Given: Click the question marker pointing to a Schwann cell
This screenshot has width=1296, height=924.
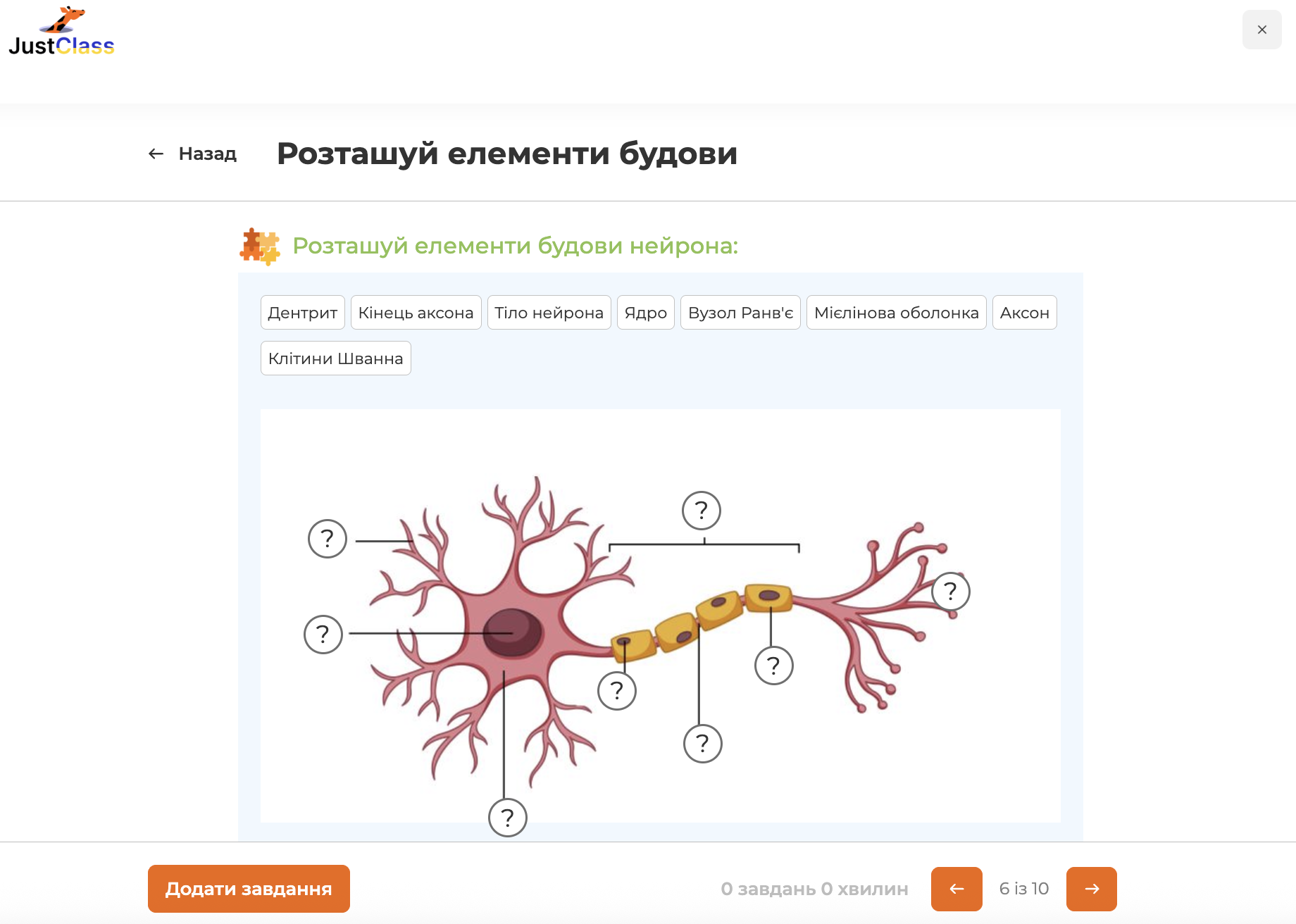Looking at the screenshot, I should [773, 663].
